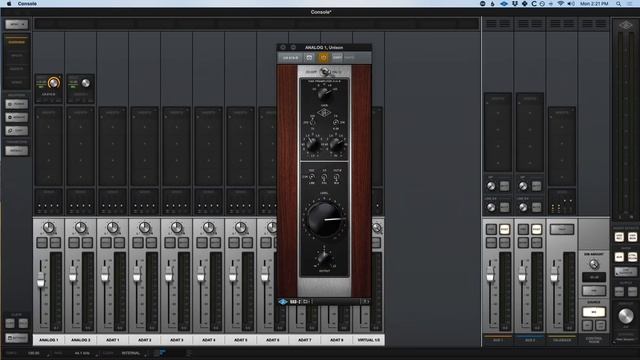
Task: Switch to the INPUTS view tab
Action: 17,56
